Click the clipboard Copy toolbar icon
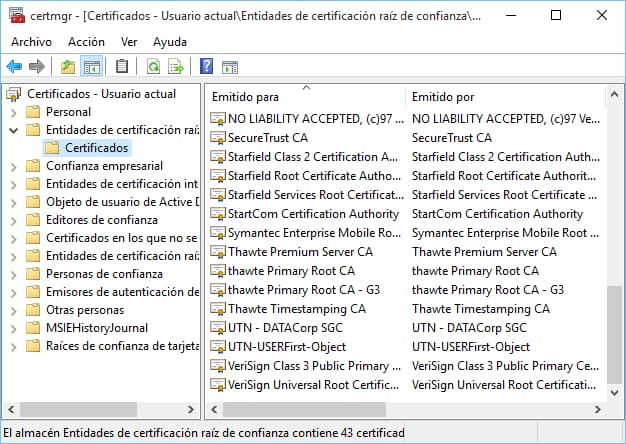Viewport: 626px width, 444px height. 122,67
